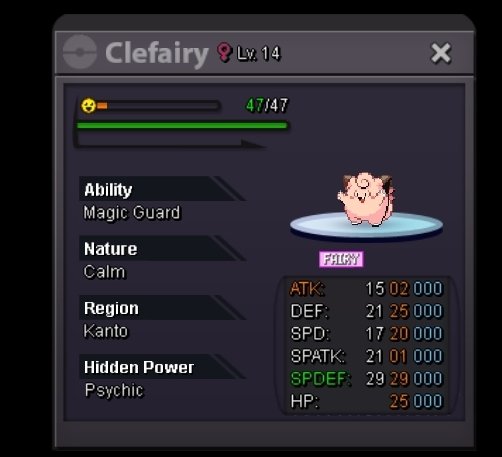Click the pink female gender symbol
The height and width of the screenshot is (457, 502).
pos(224,52)
